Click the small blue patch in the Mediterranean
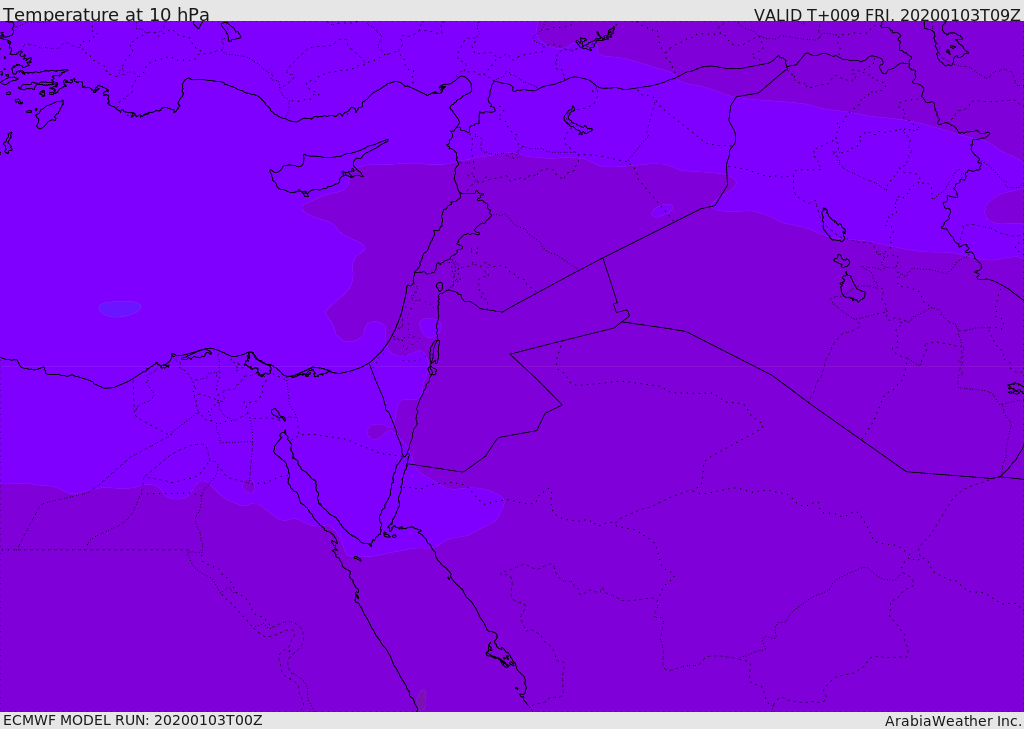The width and height of the screenshot is (1024, 729). click(x=119, y=309)
